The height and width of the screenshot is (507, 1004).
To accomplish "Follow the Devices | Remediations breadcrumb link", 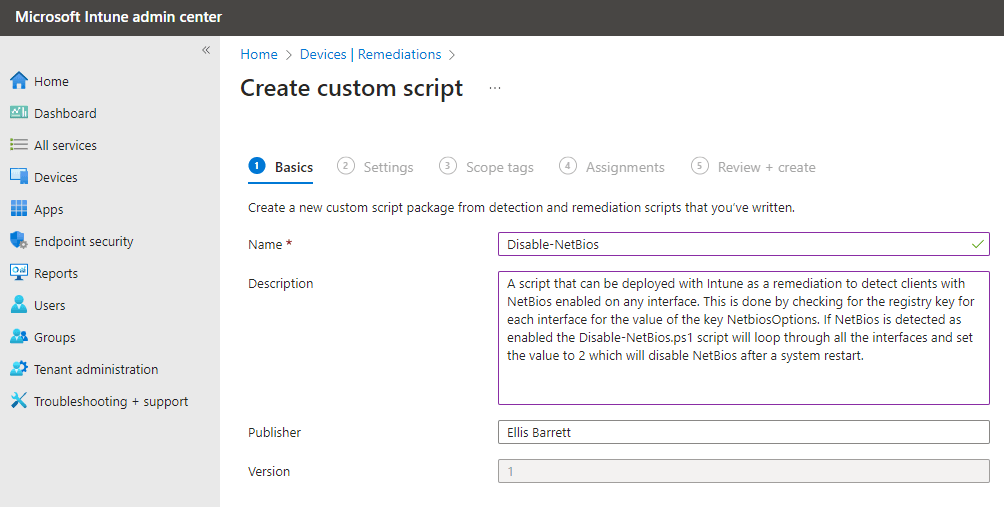I will point(370,54).
